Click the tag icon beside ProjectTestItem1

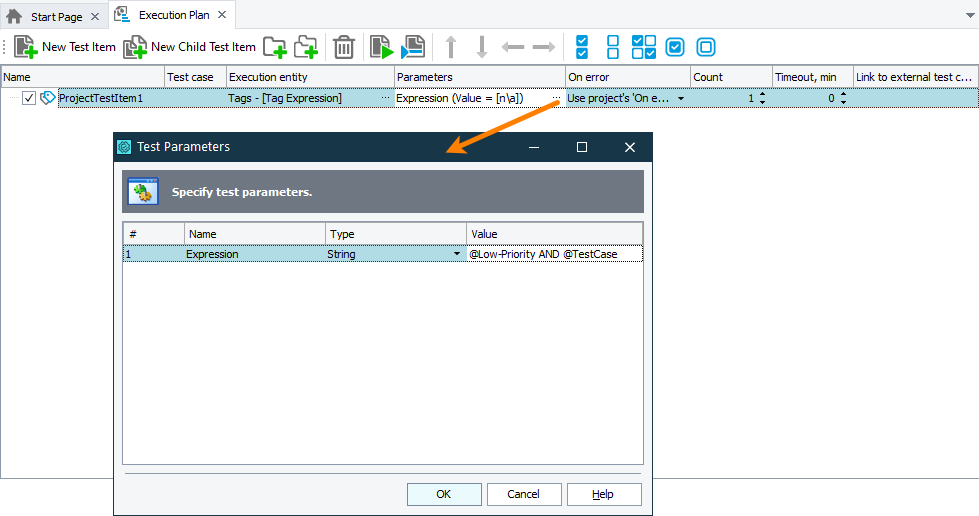pyautogui.click(x=47, y=98)
